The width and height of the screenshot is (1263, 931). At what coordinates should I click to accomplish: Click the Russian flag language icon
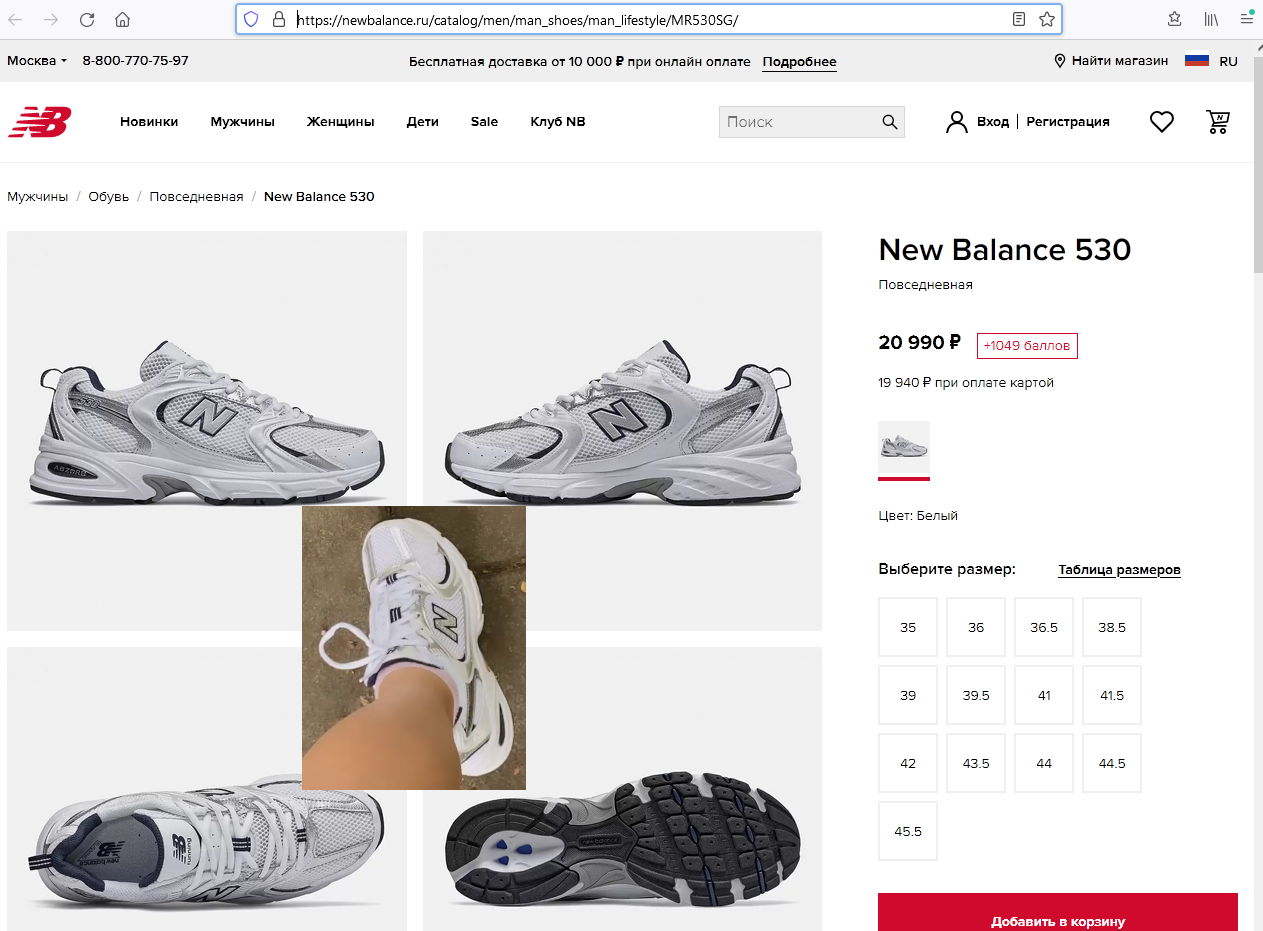pyautogui.click(x=1197, y=60)
